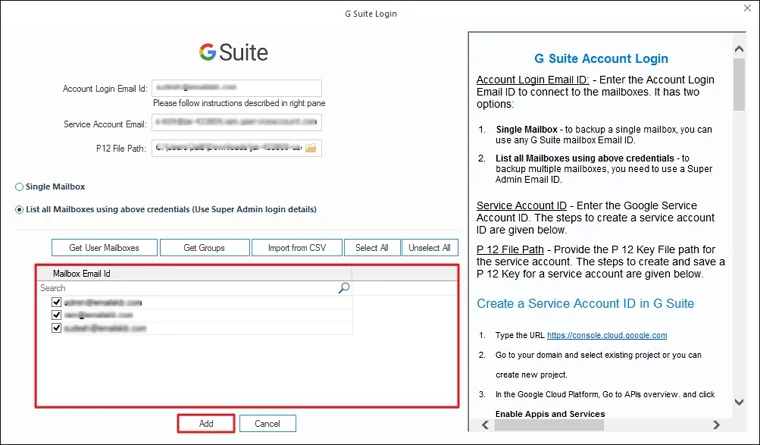Click the Get Groups button
The width and height of the screenshot is (760, 445).
[x=204, y=248]
